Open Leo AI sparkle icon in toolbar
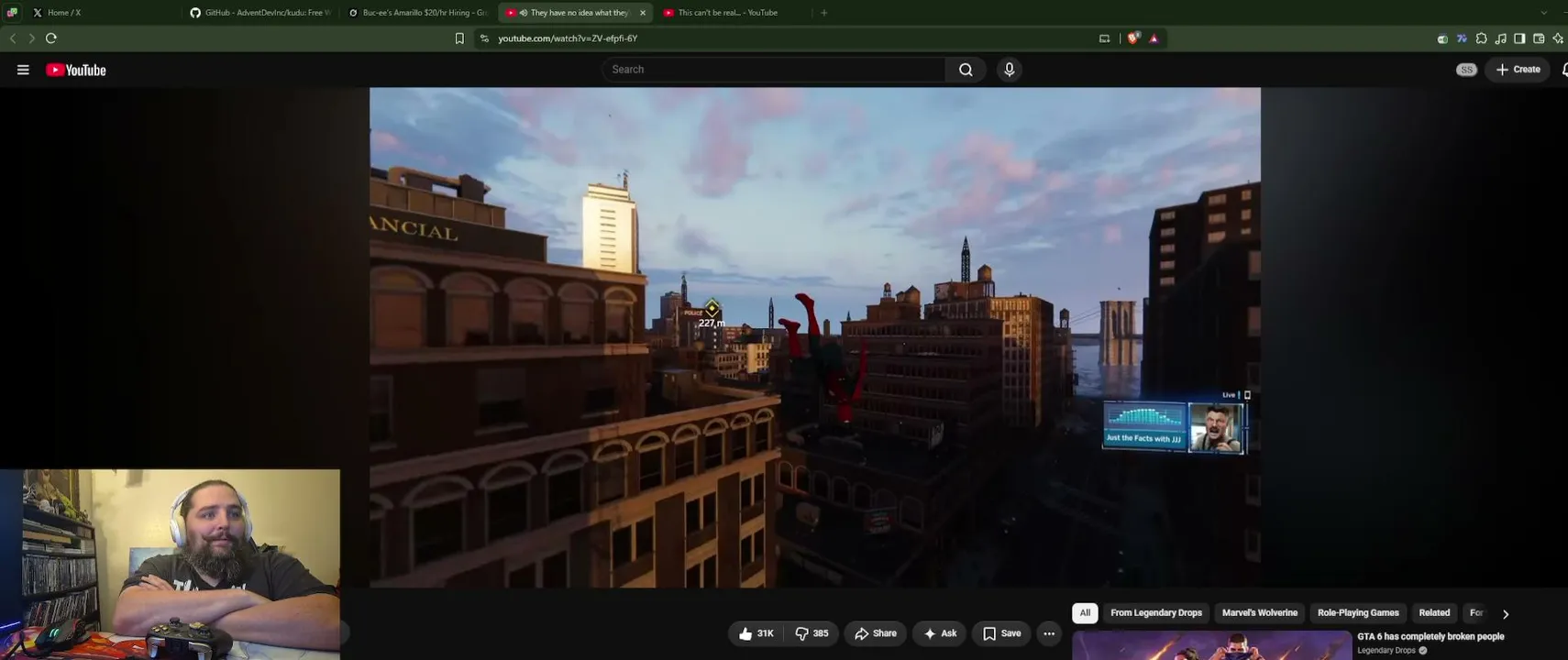The height and width of the screenshot is (660, 1568). click(x=1558, y=38)
